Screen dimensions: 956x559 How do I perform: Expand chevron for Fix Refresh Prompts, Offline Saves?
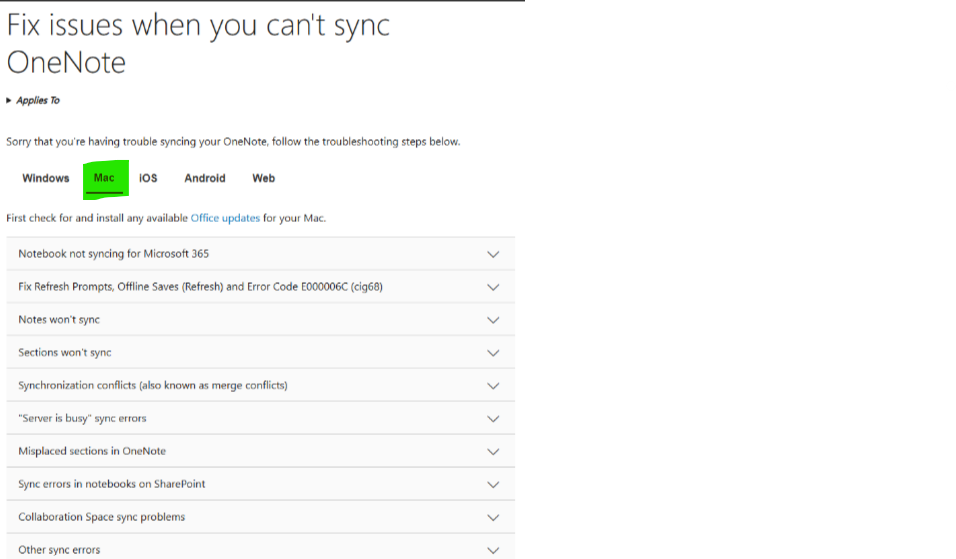(x=493, y=287)
